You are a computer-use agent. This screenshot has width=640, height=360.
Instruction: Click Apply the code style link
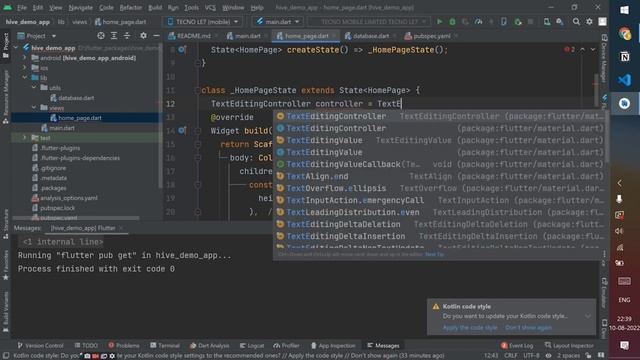[470, 328]
